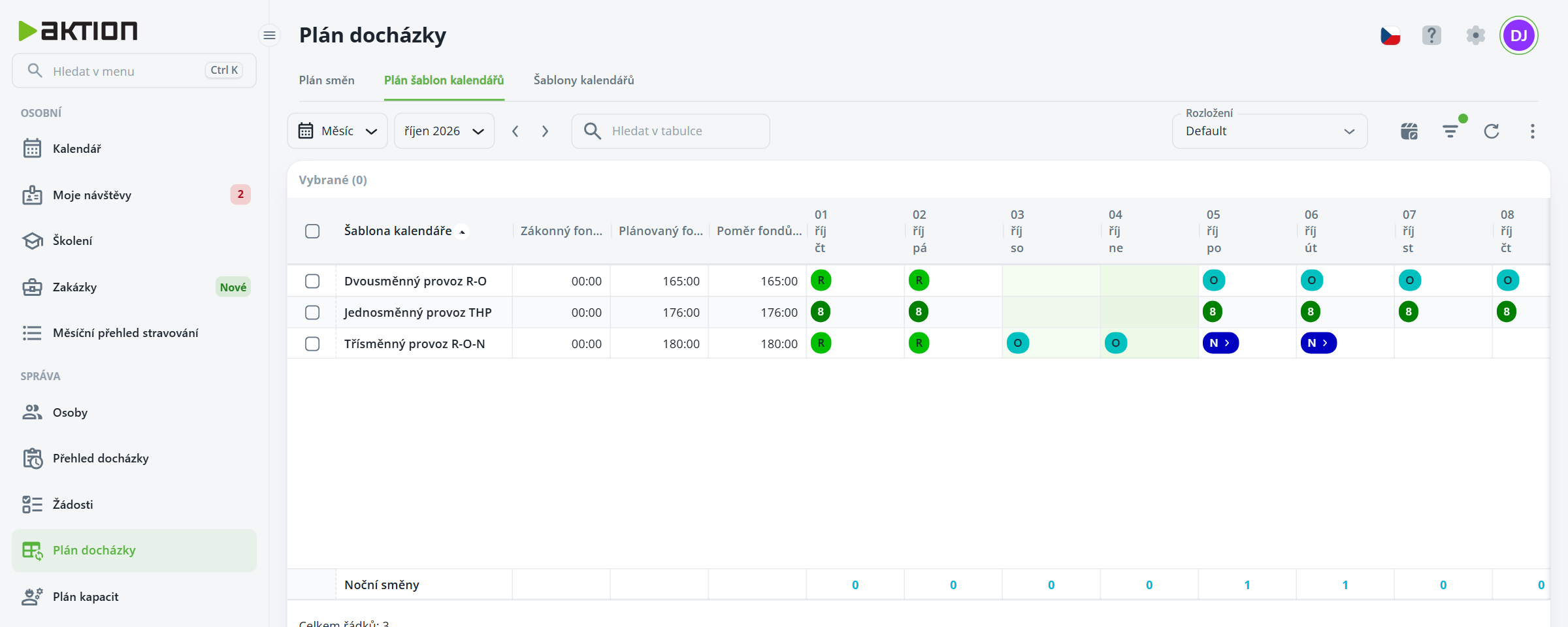Go to previous month arrow
Image resolution: width=1568 pixels, height=627 pixels.
(515, 131)
